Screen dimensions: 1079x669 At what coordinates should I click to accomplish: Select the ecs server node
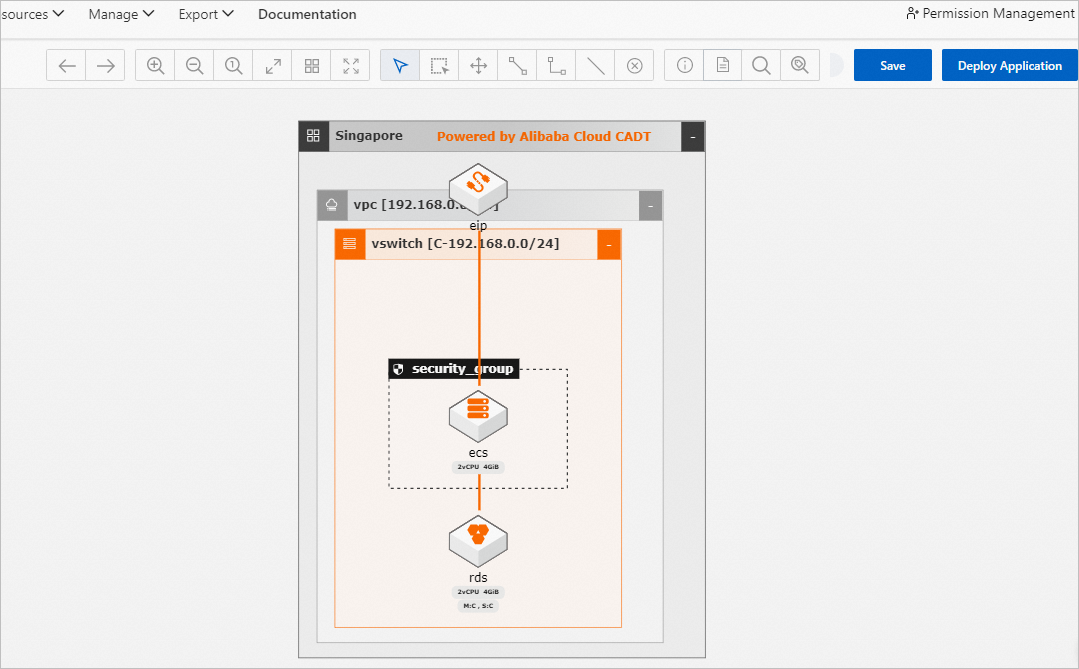coord(478,416)
